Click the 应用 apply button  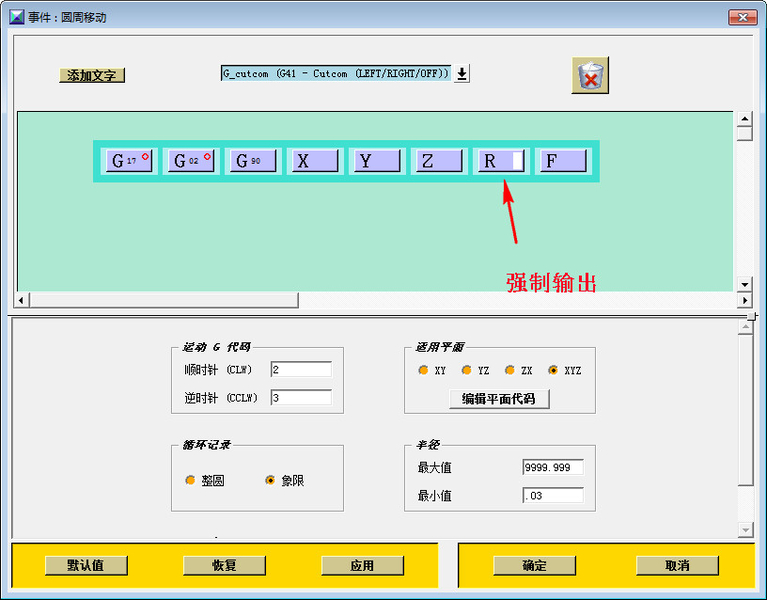coord(362,565)
